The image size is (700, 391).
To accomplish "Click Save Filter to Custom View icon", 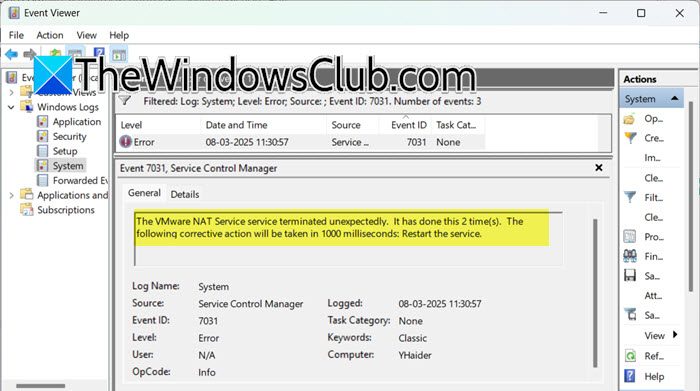I will point(630,315).
